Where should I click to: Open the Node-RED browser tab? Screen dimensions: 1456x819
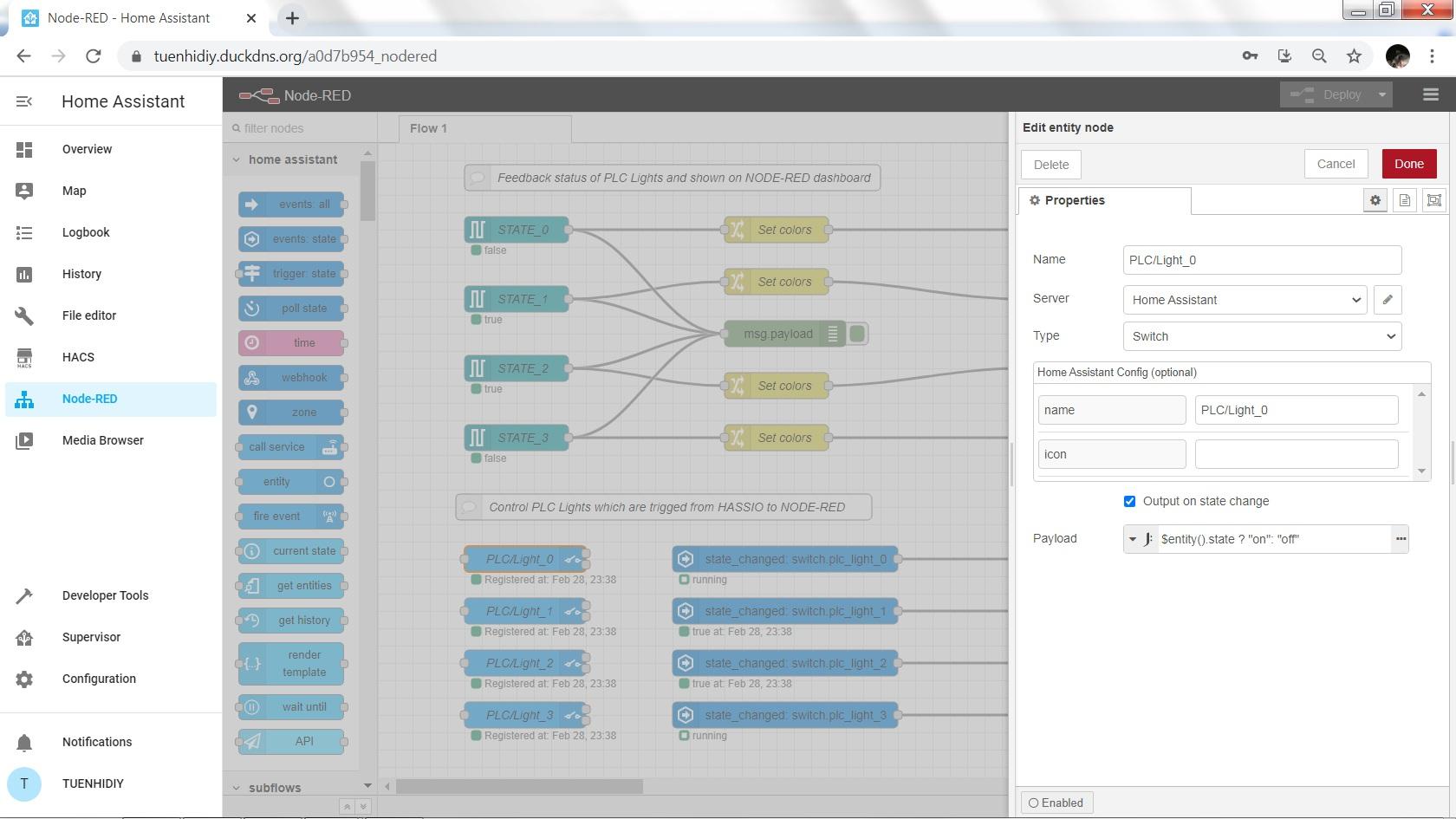(139, 18)
